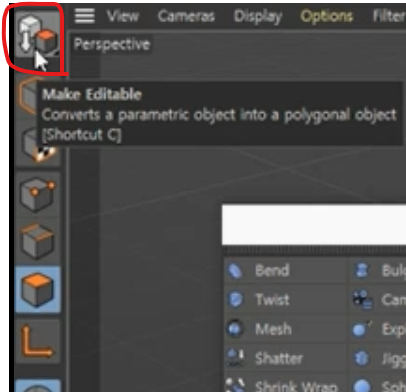Open the View menu

pos(122,16)
